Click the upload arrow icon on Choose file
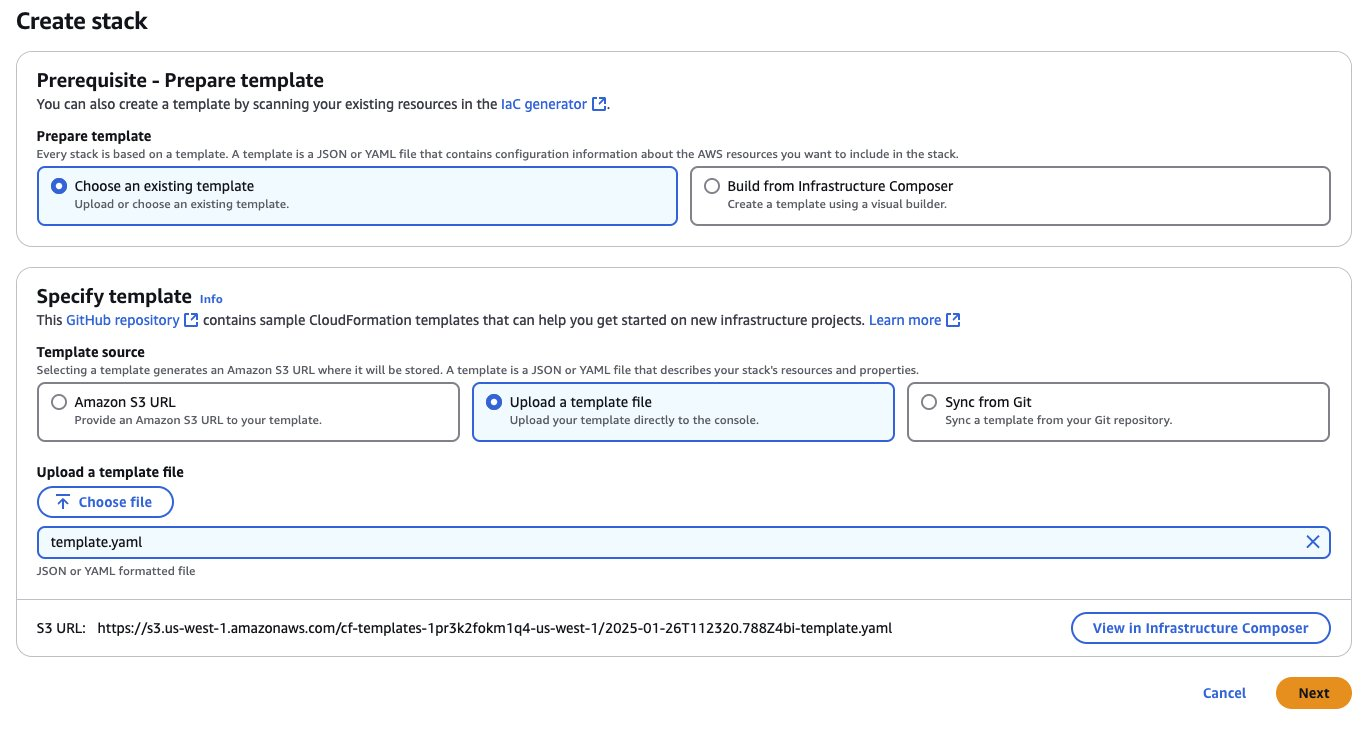 [x=62, y=501]
